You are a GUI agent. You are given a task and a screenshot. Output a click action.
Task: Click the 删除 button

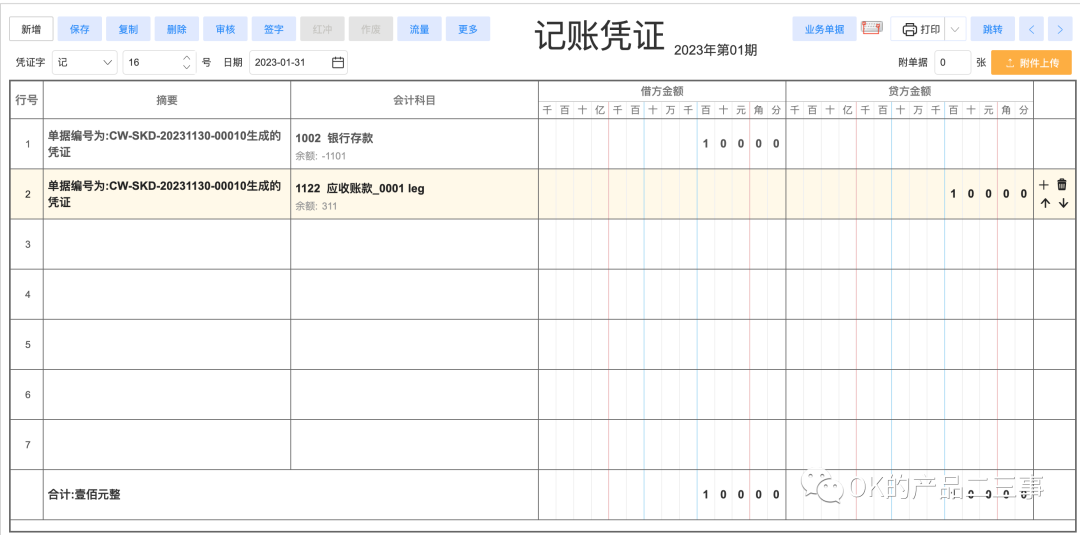pos(177,29)
